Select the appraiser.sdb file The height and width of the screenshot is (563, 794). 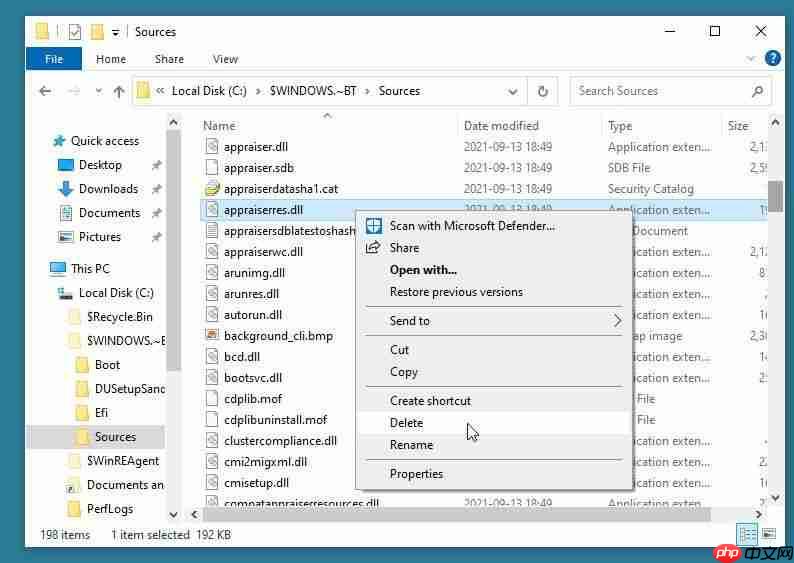259,168
